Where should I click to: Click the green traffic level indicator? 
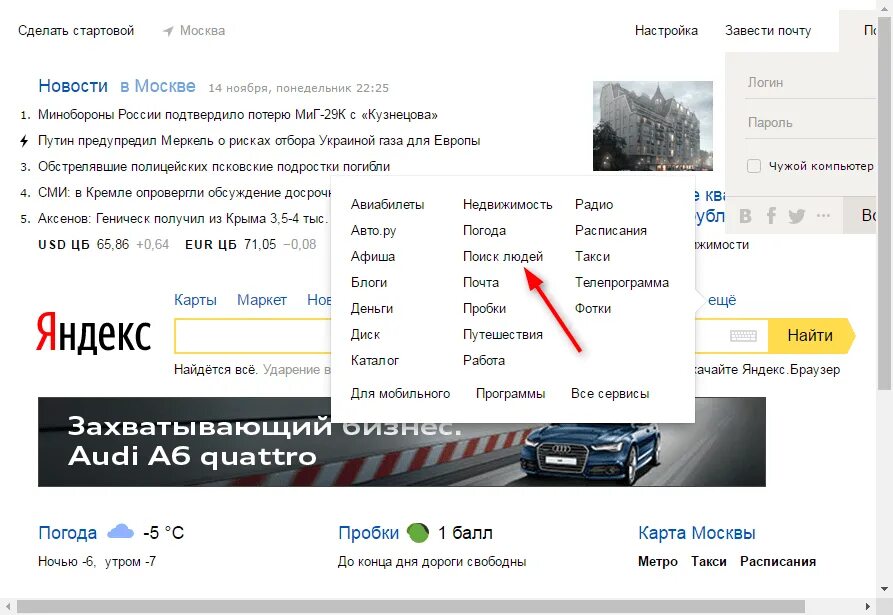[418, 533]
